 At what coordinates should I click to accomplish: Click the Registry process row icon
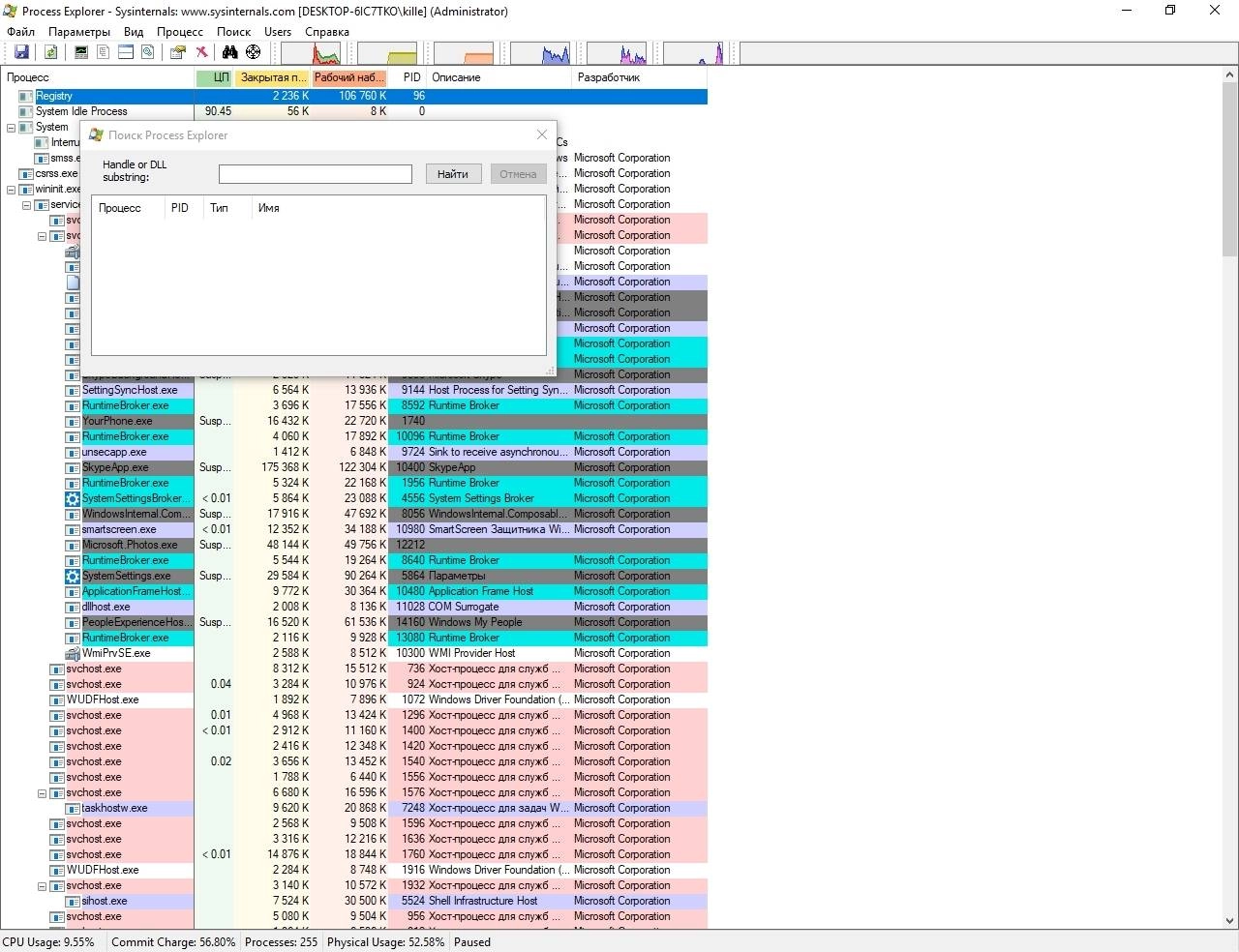click(x=26, y=96)
